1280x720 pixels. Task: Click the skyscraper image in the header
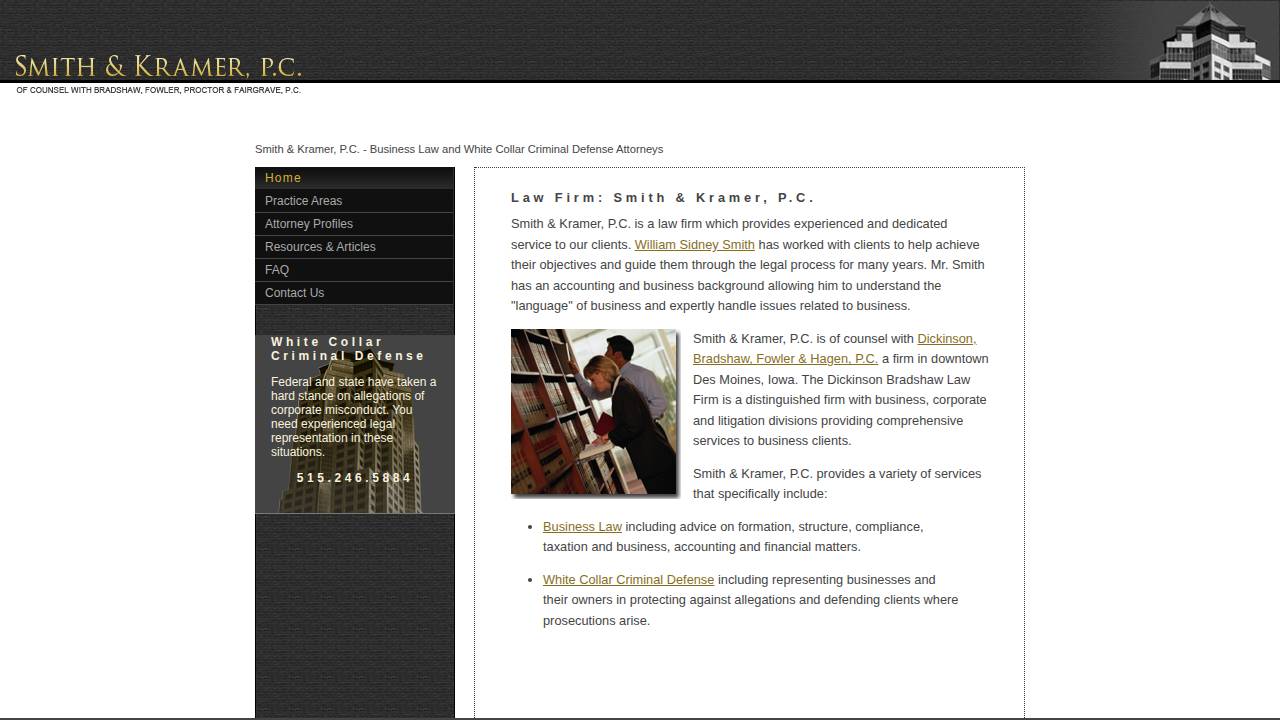(x=1208, y=42)
